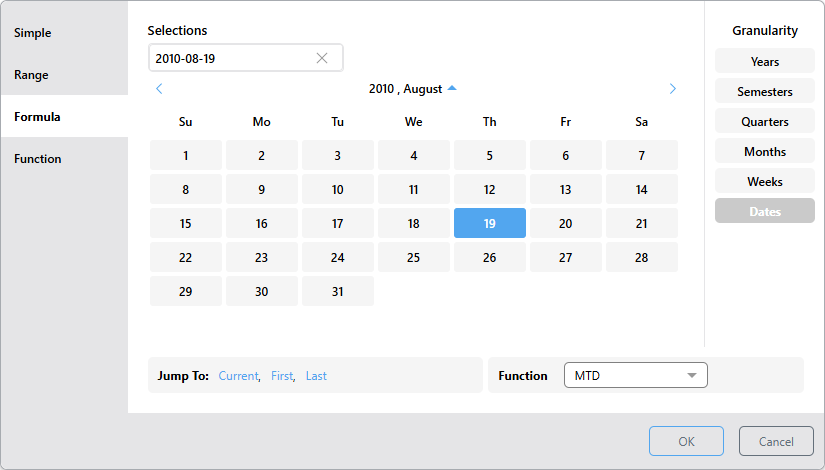
Task: Open the MTD Function dropdown
Action: pos(636,376)
